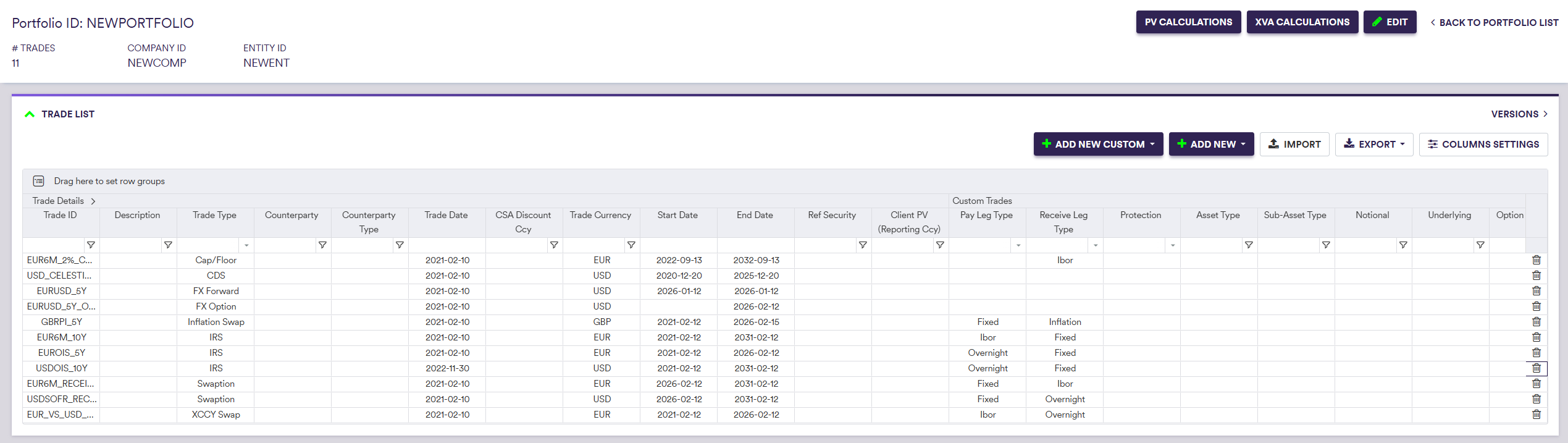The width and height of the screenshot is (1568, 443).
Task: Collapse the Trade List section
Action: click(x=30, y=114)
